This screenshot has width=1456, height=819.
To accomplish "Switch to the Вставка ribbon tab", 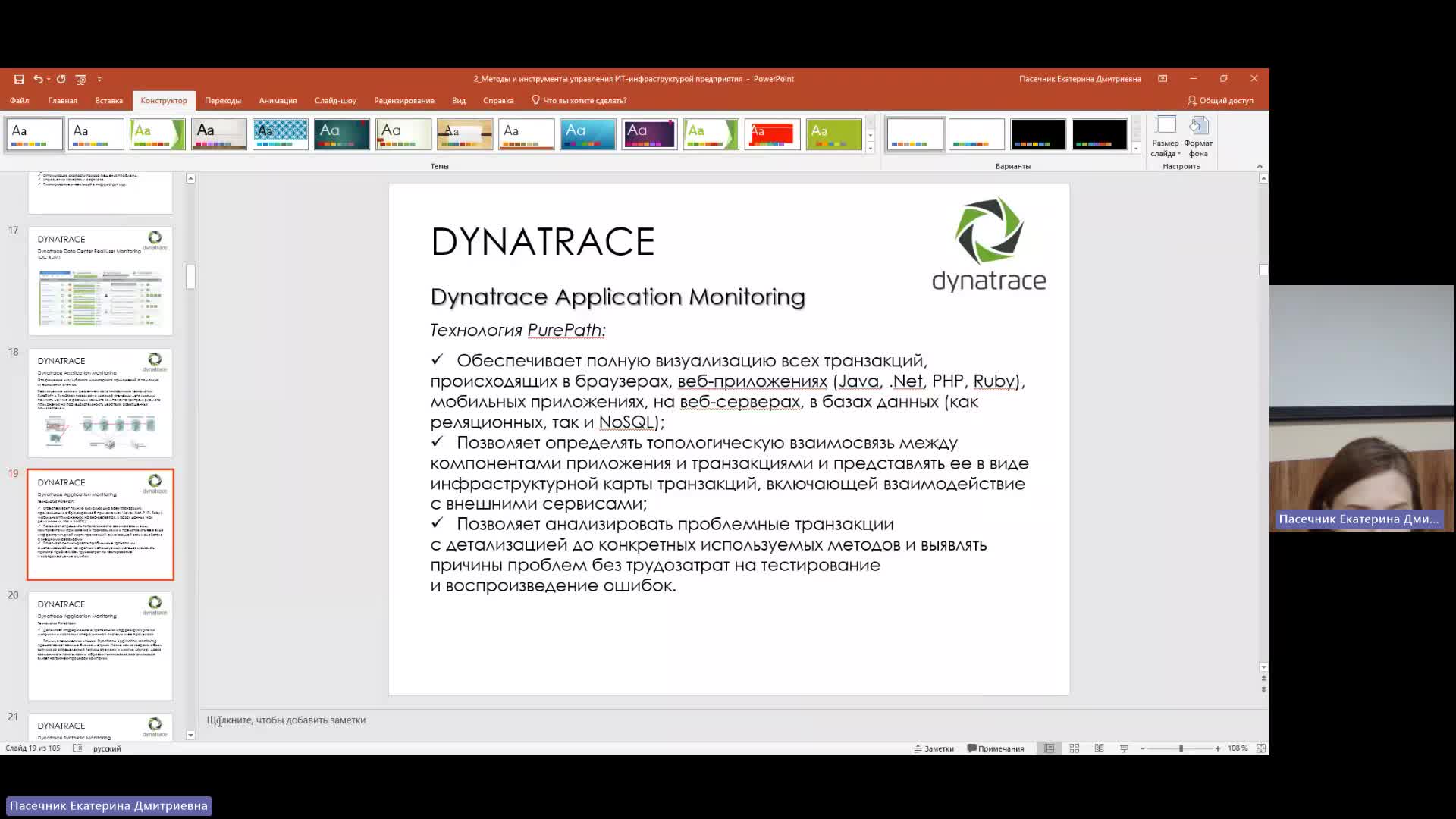I will click(109, 100).
